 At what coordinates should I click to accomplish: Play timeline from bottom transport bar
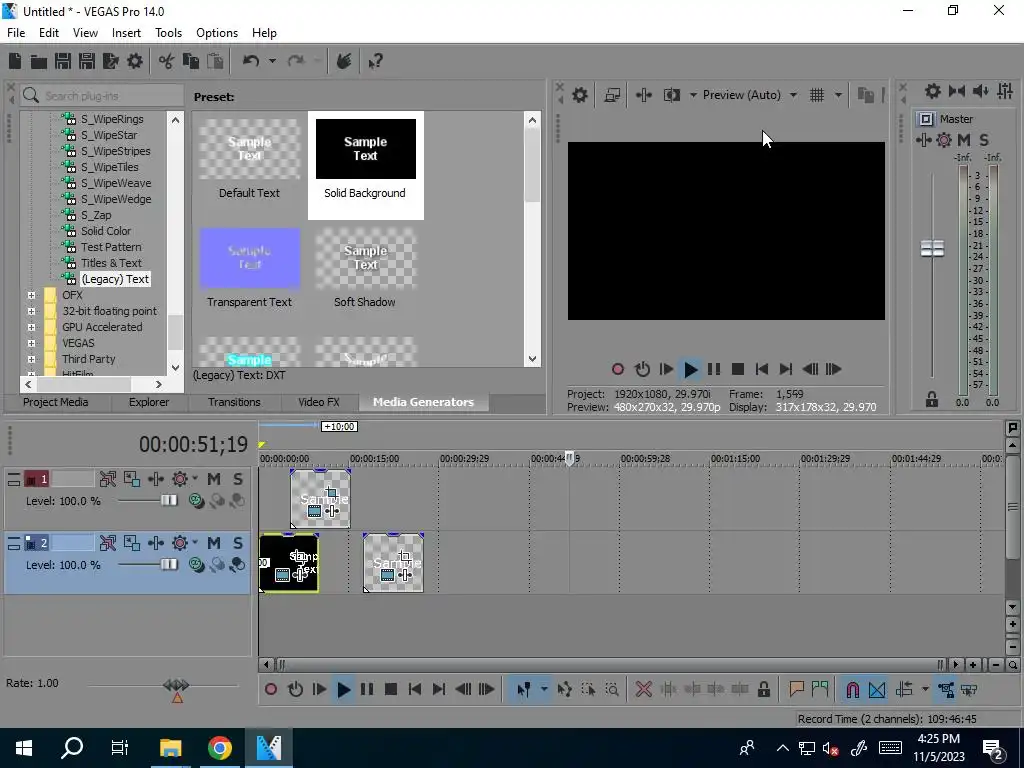[x=344, y=690]
